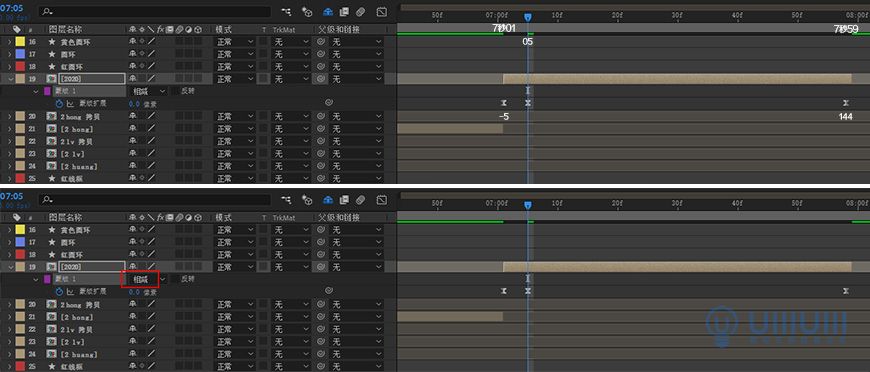Click quality slash switch on layer 17 圆环, upper panel

click(x=150, y=54)
